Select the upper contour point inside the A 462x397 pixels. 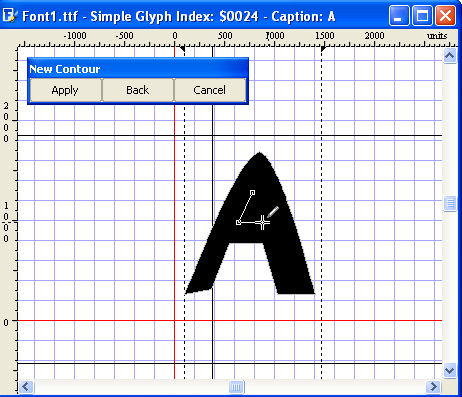252,193
